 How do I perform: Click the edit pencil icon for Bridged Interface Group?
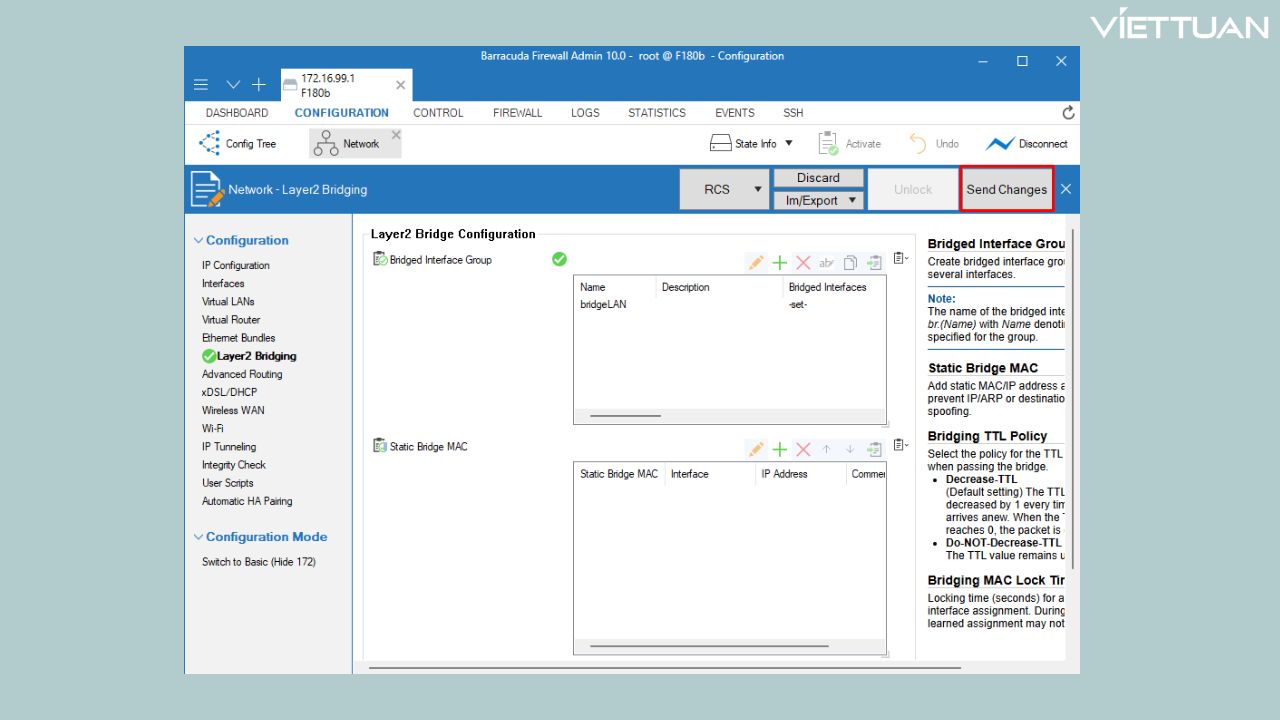pos(756,263)
